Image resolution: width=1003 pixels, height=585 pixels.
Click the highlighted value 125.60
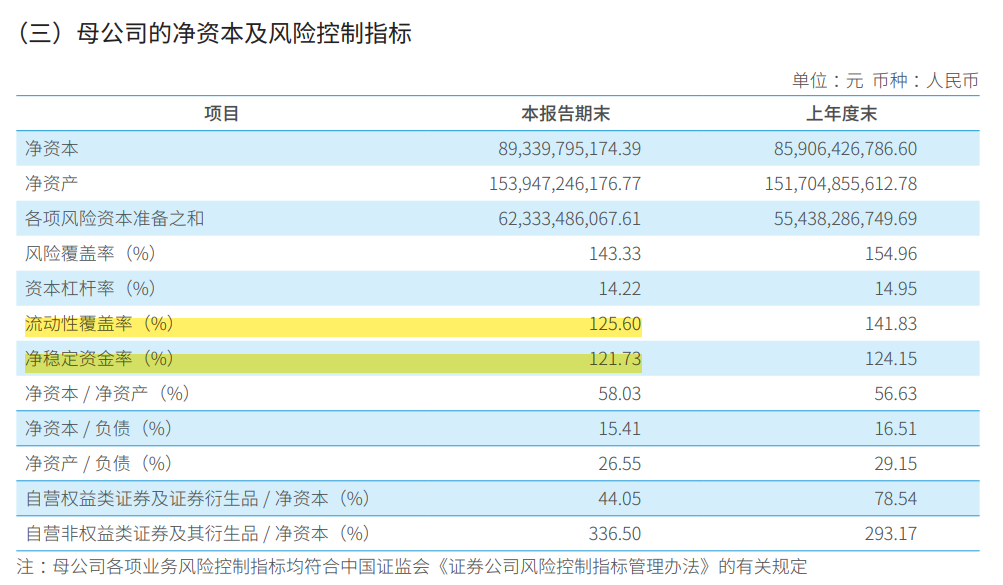pos(615,324)
